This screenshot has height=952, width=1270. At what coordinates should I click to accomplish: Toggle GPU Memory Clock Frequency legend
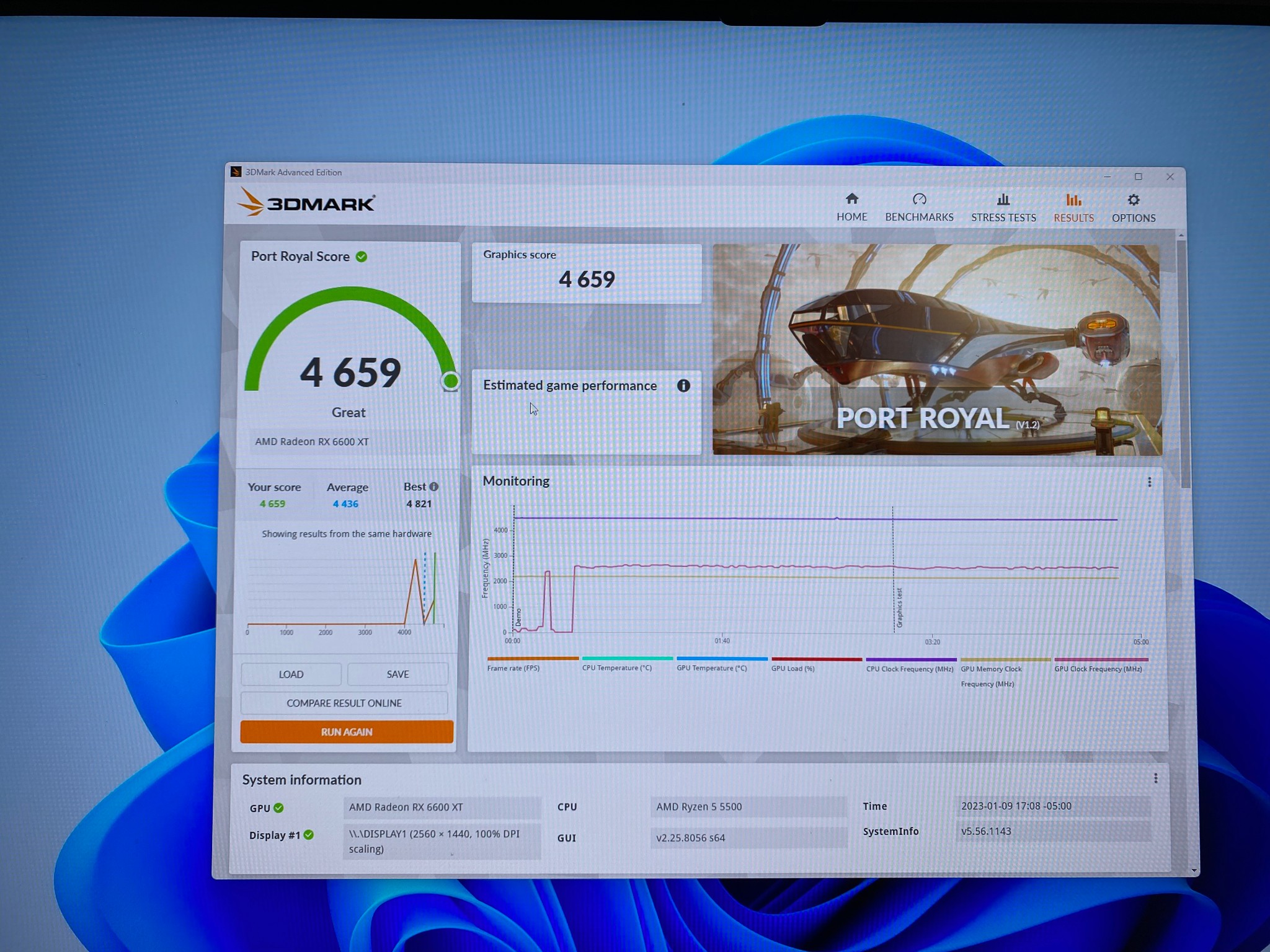(x=1005, y=673)
